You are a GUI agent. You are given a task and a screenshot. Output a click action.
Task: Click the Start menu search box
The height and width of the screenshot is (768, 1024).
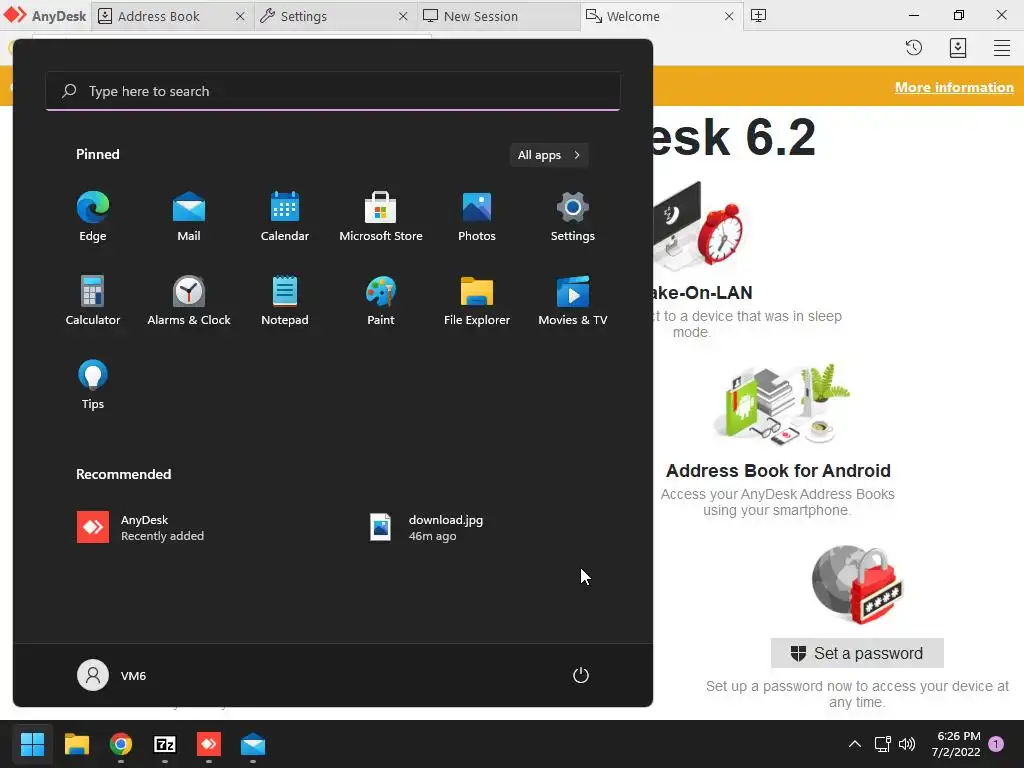(x=332, y=91)
